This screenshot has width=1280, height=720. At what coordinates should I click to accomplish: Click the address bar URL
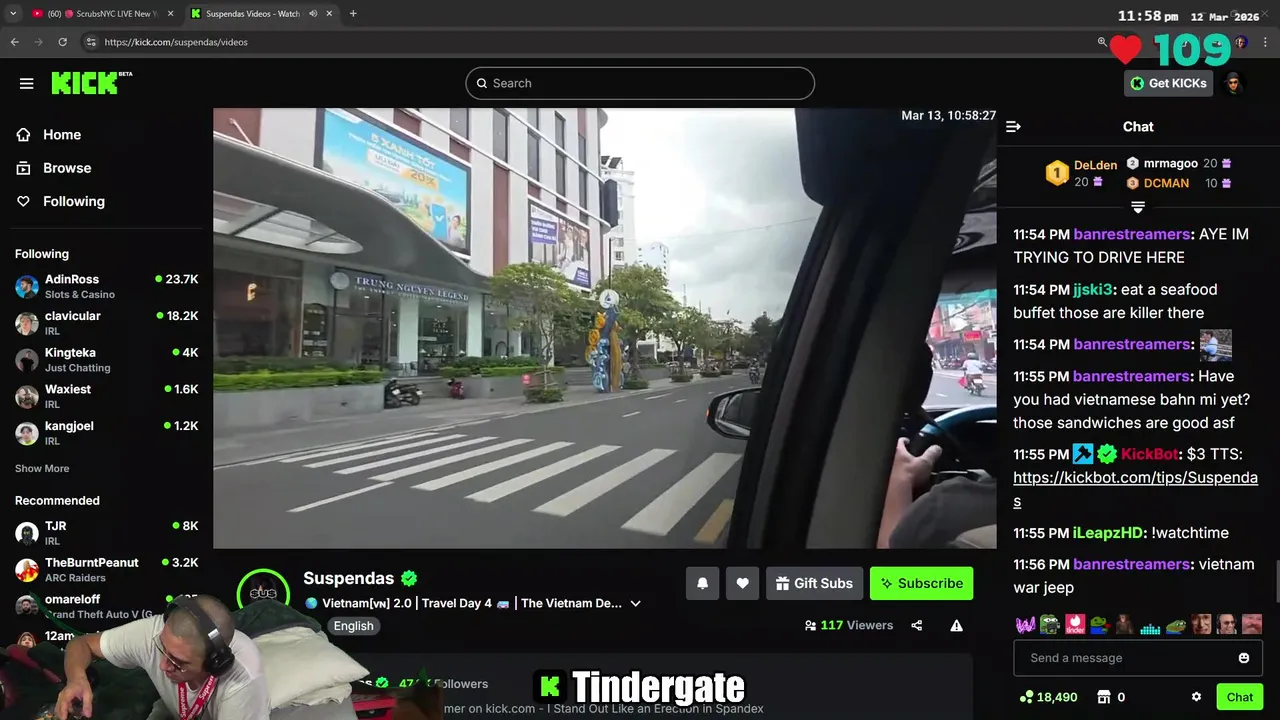[x=176, y=42]
